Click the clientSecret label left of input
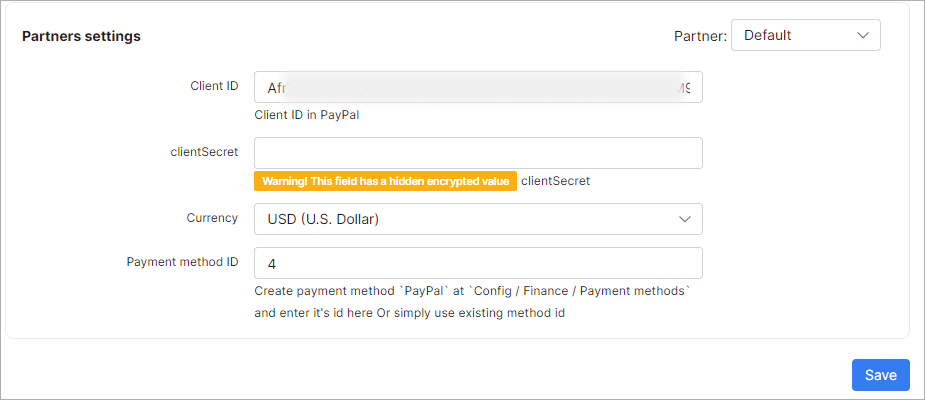 [x=205, y=151]
